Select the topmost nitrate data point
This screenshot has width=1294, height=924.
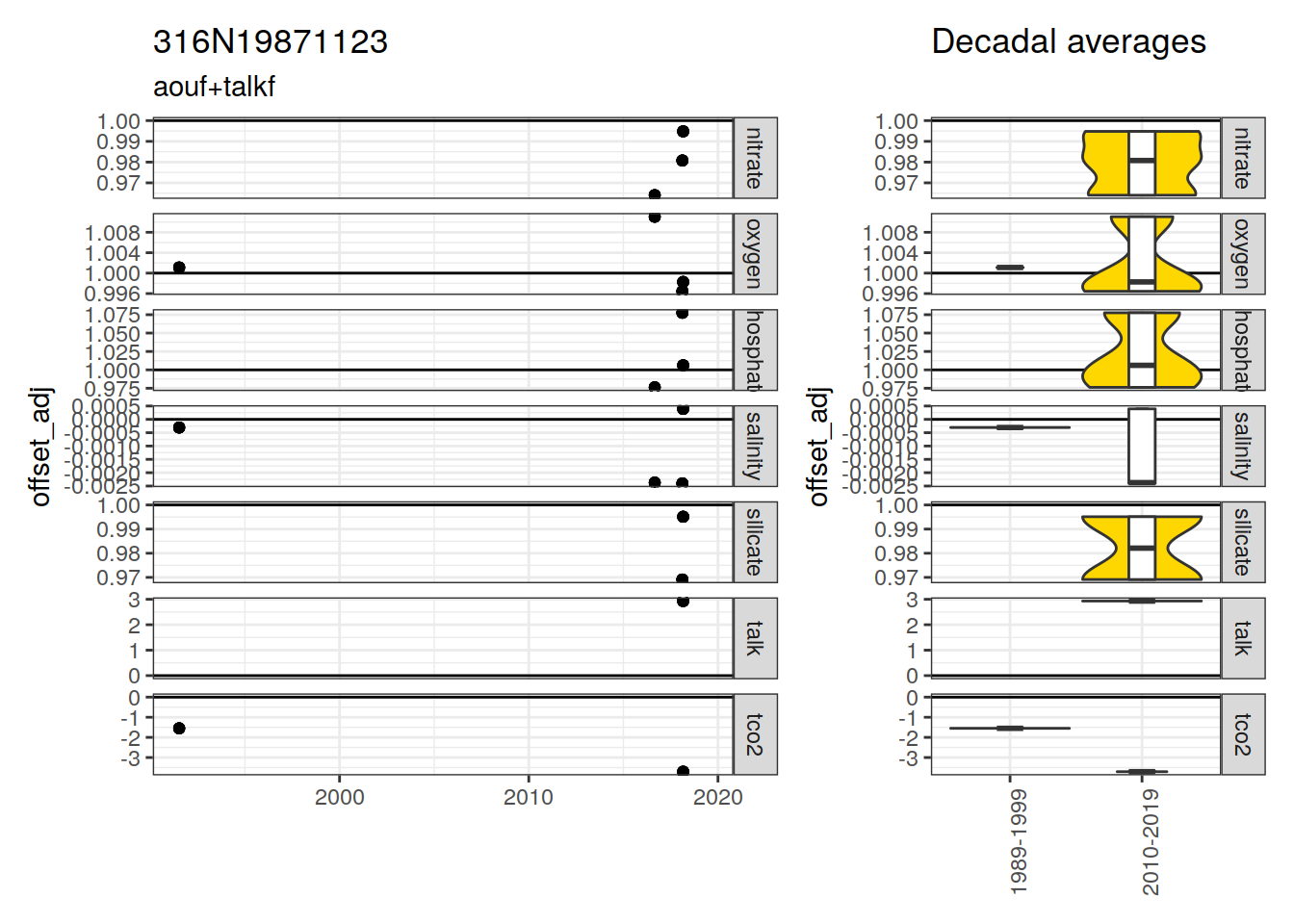coord(683,132)
